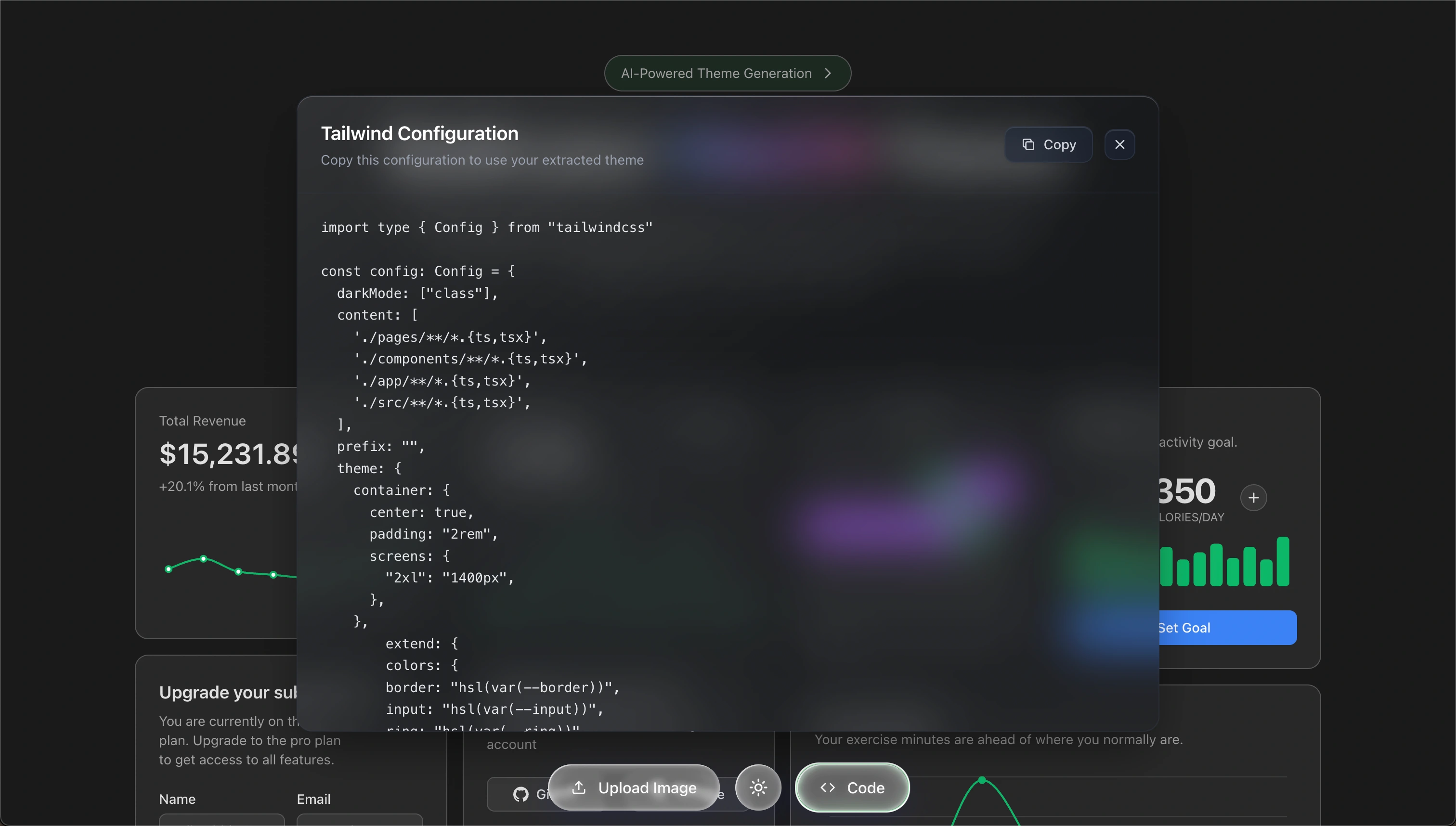Click the GitHub icon button
The height and width of the screenshot is (826, 1456).
click(x=520, y=794)
